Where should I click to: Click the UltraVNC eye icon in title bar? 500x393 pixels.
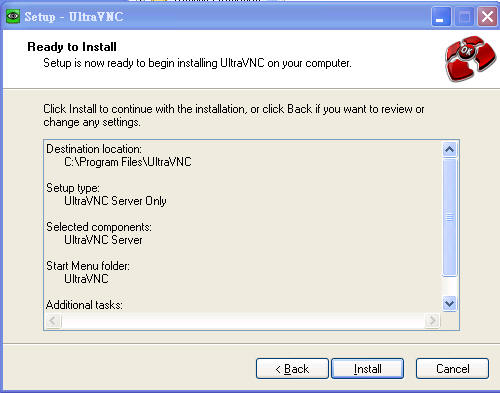pyautogui.click(x=13, y=16)
